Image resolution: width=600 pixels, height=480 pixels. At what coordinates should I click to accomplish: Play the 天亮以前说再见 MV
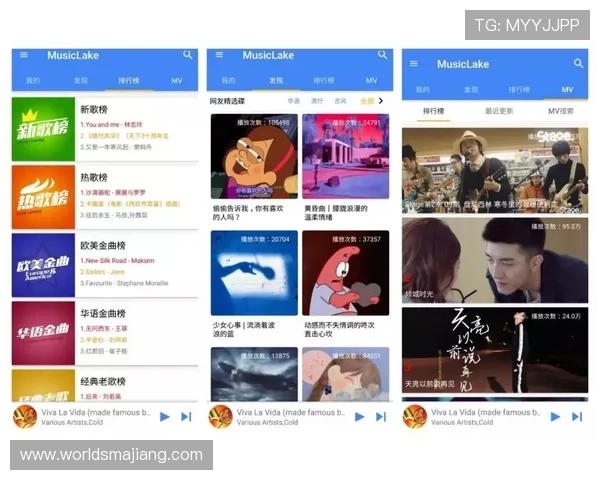coord(495,350)
